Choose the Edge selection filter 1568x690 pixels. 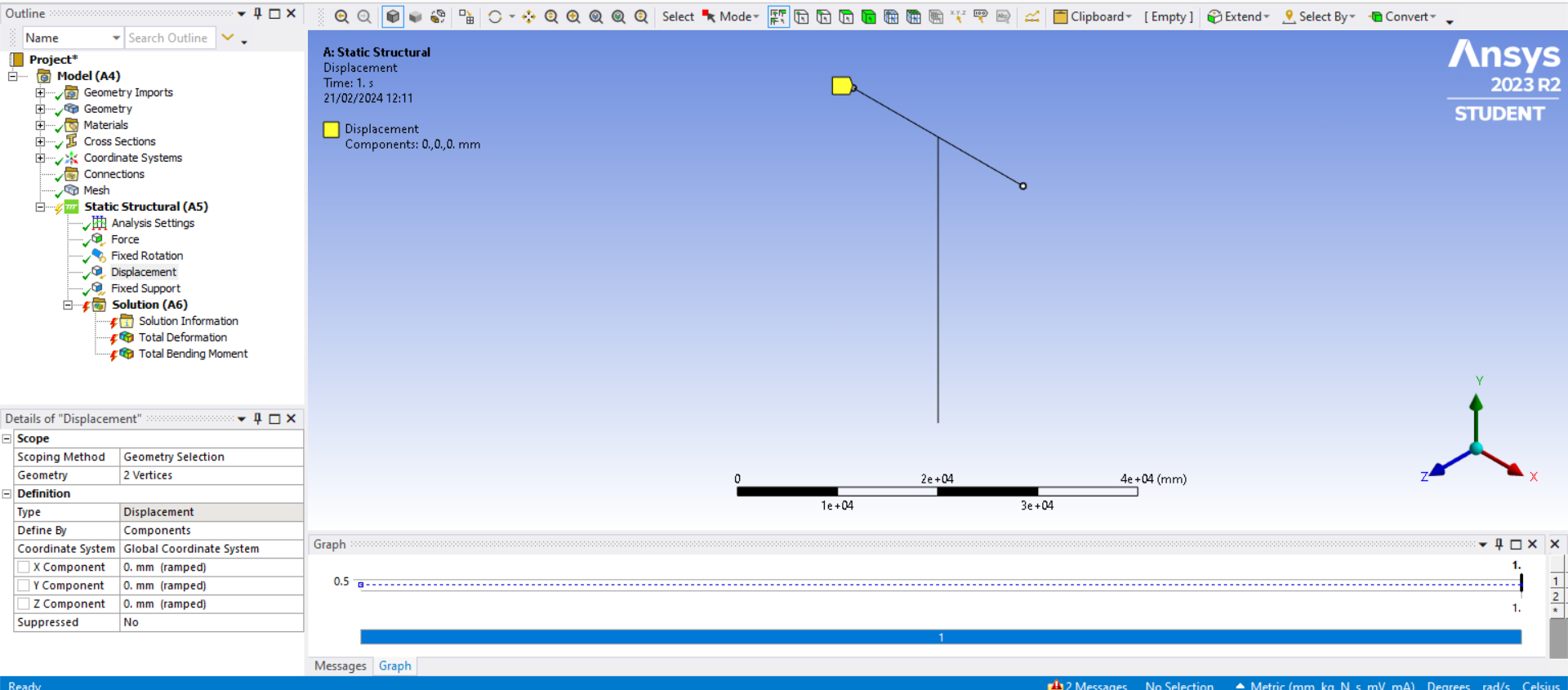(824, 16)
